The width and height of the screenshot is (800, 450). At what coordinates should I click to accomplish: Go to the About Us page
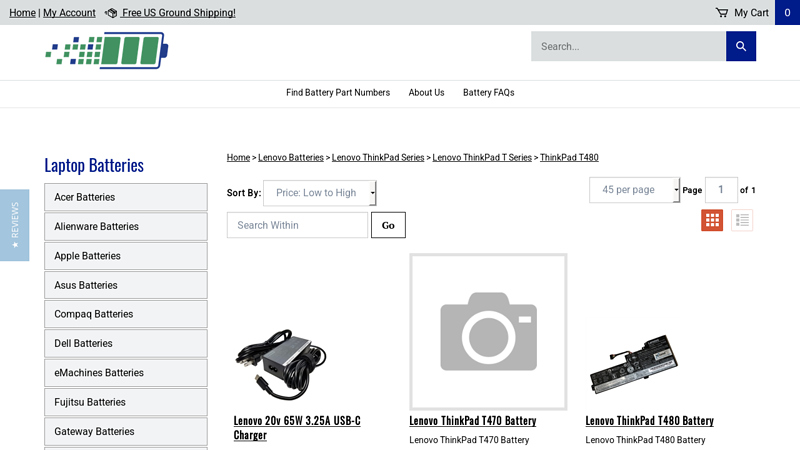(x=426, y=93)
